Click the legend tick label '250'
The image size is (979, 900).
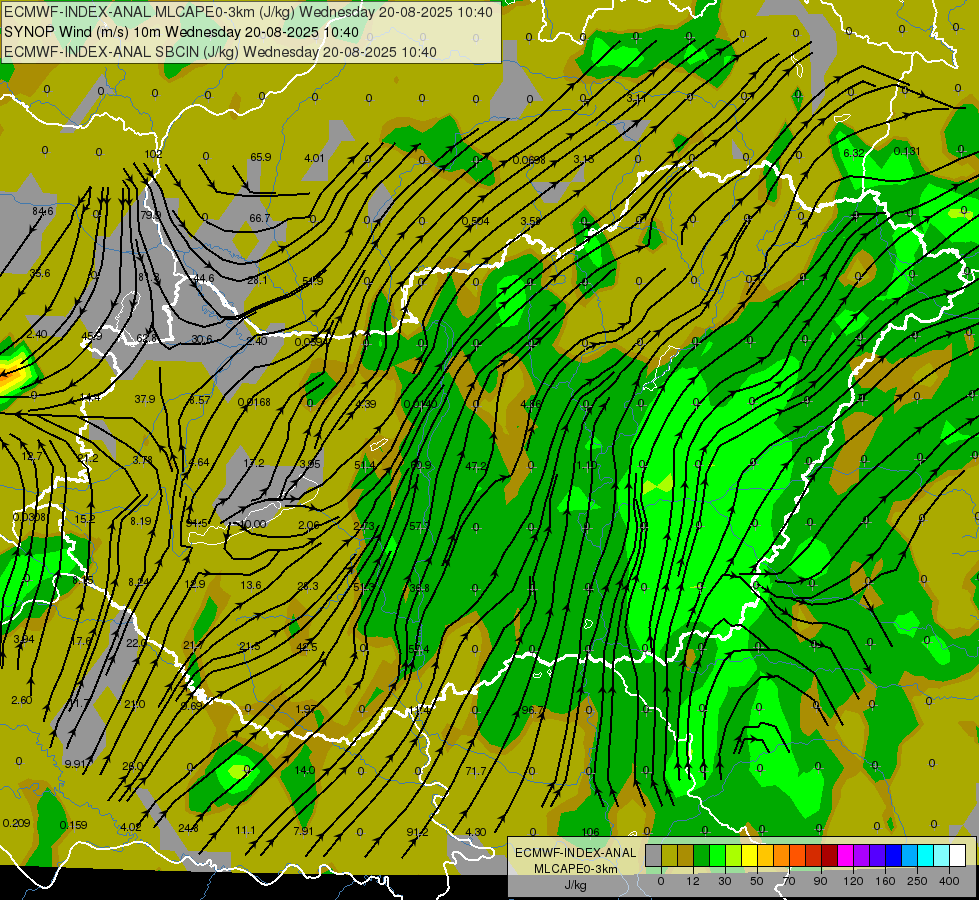(x=917, y=881)
